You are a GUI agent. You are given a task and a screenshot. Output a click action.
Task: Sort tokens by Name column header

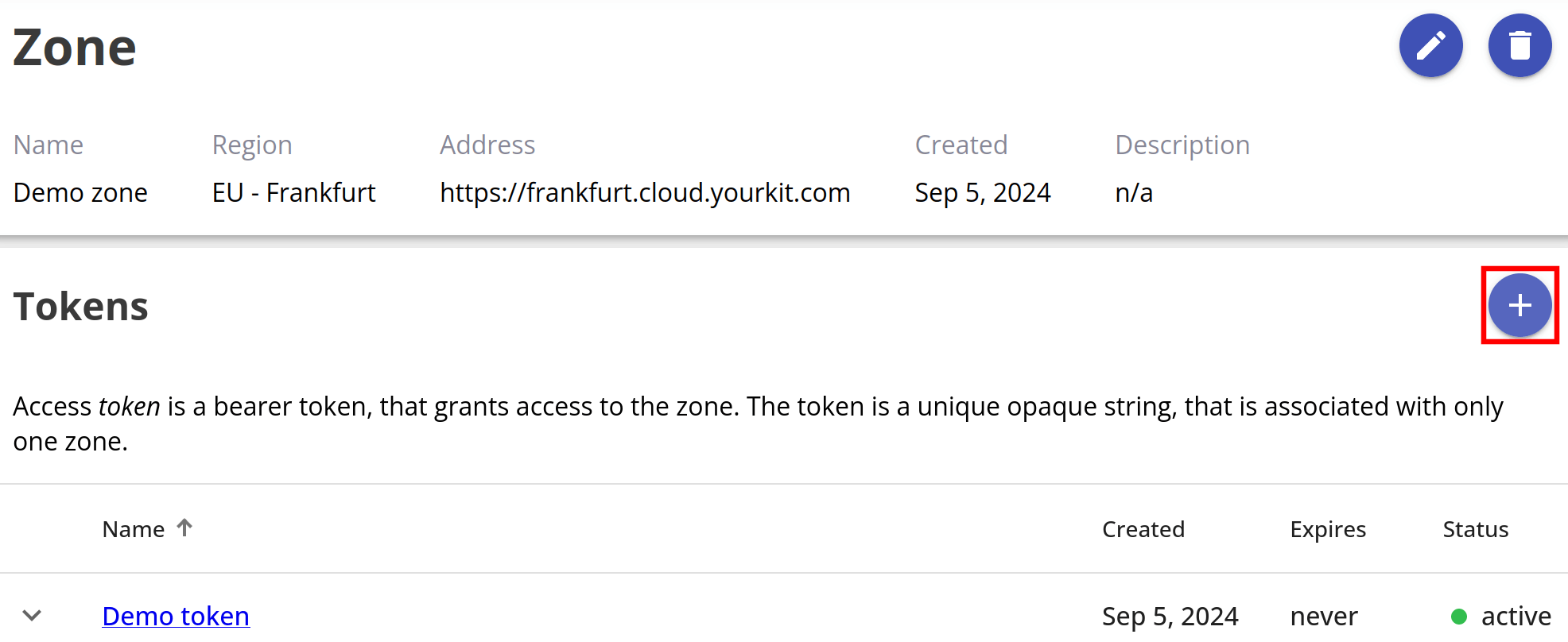(134, 529)
